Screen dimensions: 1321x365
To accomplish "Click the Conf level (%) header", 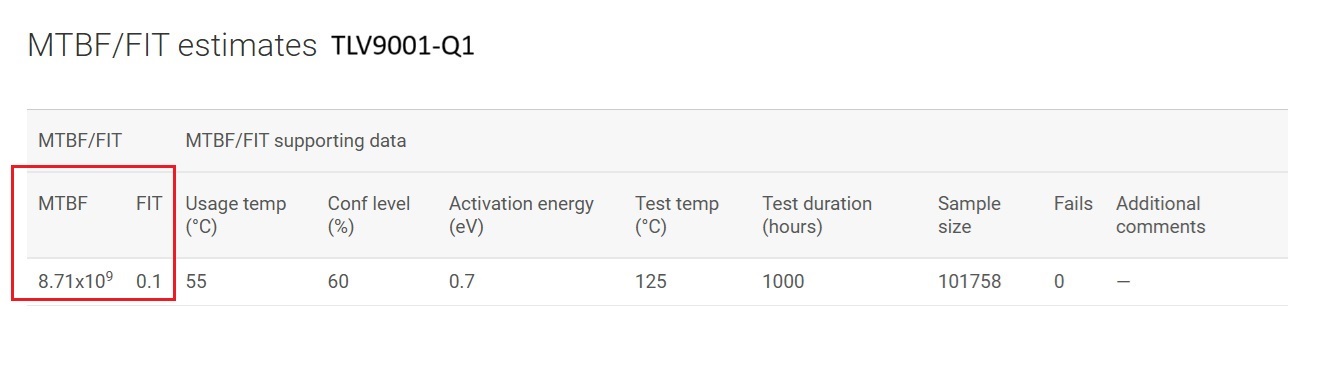I will pos(369,215).
